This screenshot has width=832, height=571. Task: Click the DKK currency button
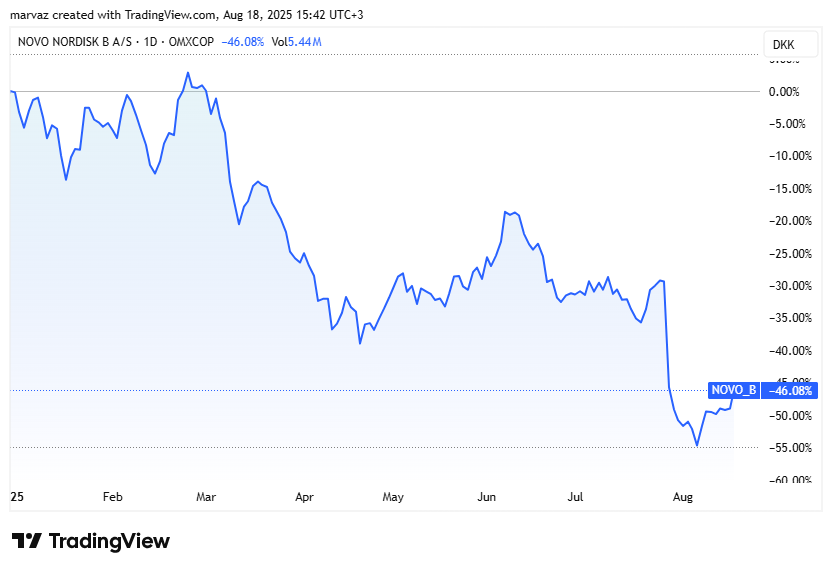pos(790,45)
